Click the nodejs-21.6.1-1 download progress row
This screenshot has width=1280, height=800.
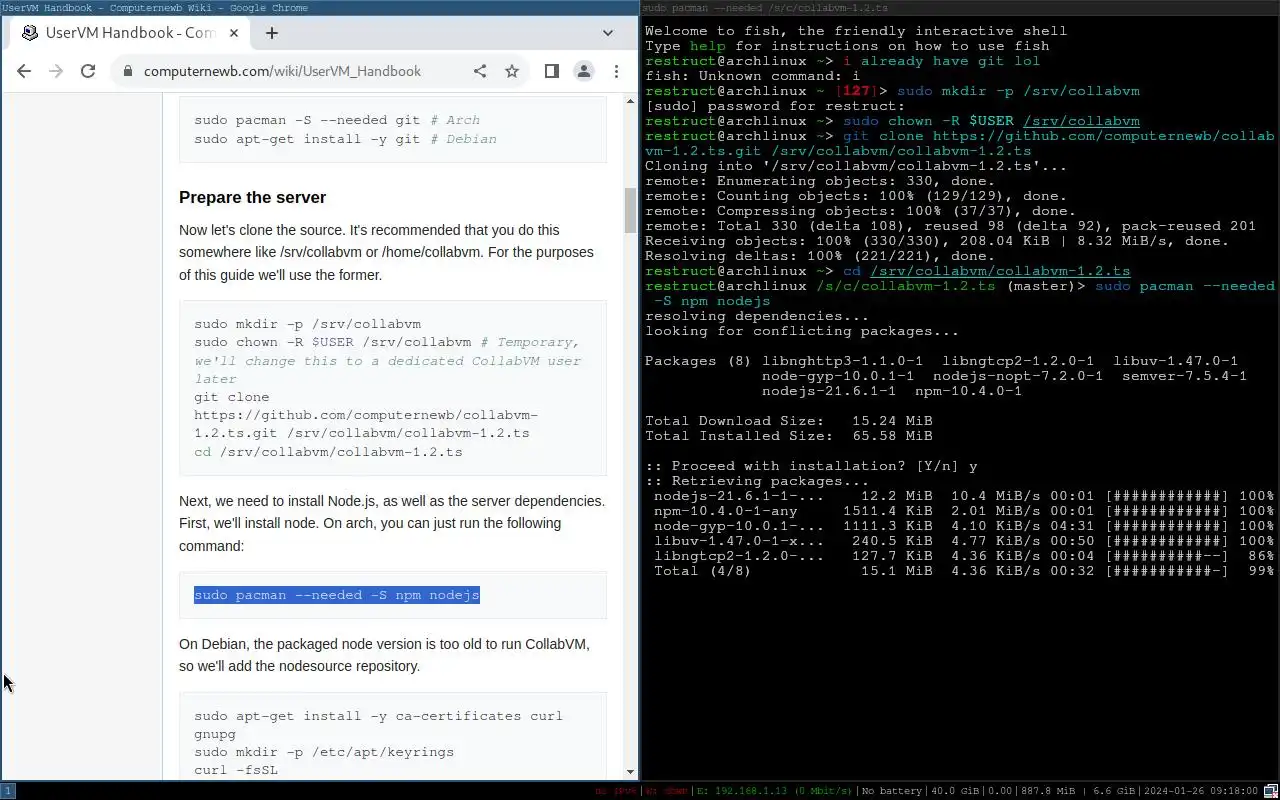964,496
